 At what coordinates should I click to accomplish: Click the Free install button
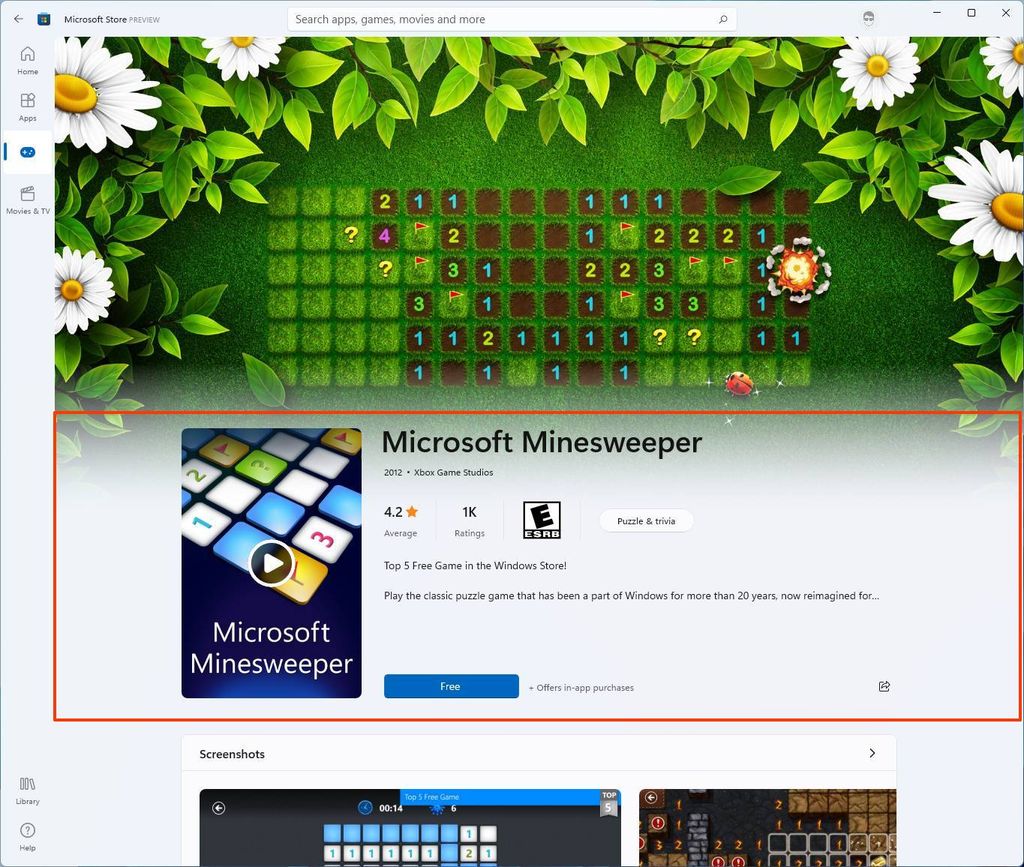coord(450,686)
